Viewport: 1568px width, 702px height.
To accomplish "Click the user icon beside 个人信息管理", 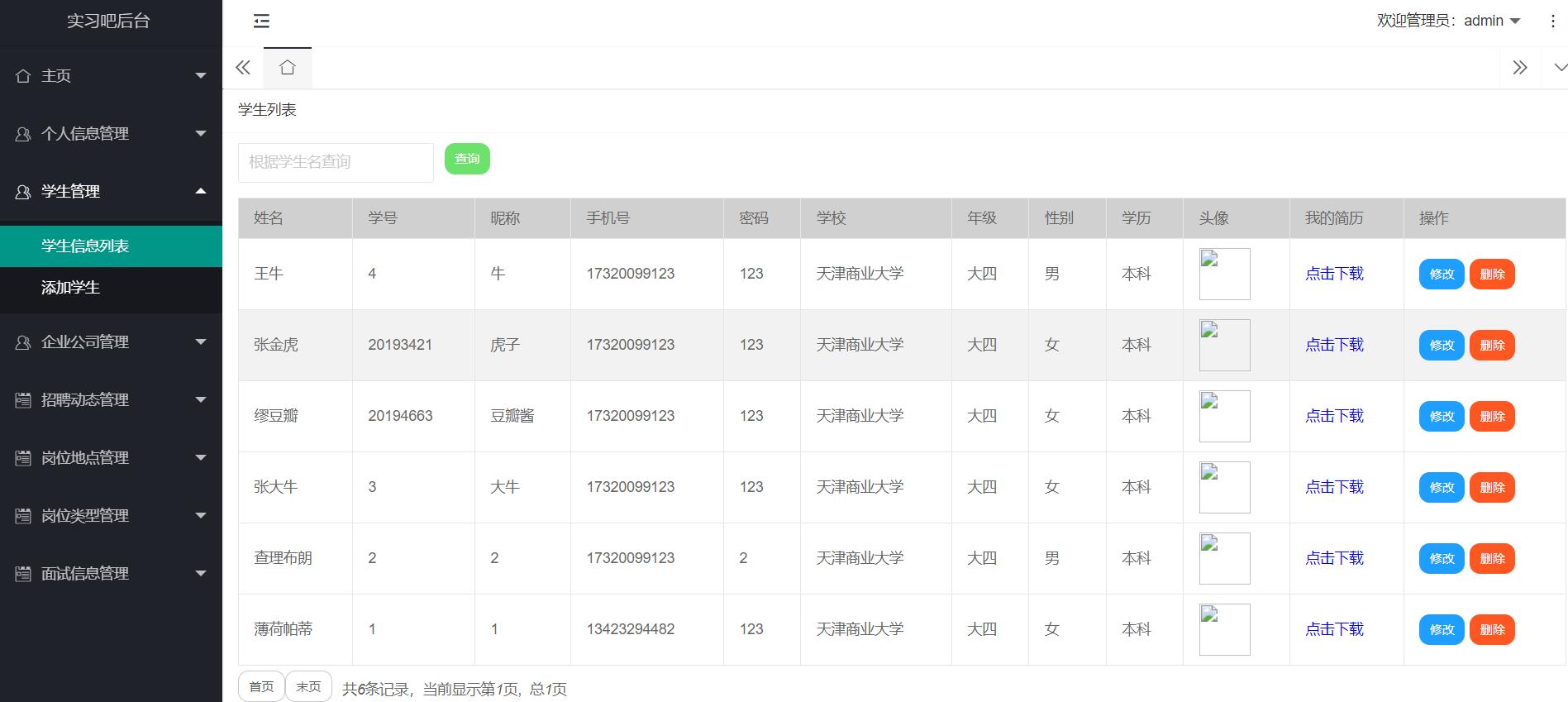I will [23, 134].
